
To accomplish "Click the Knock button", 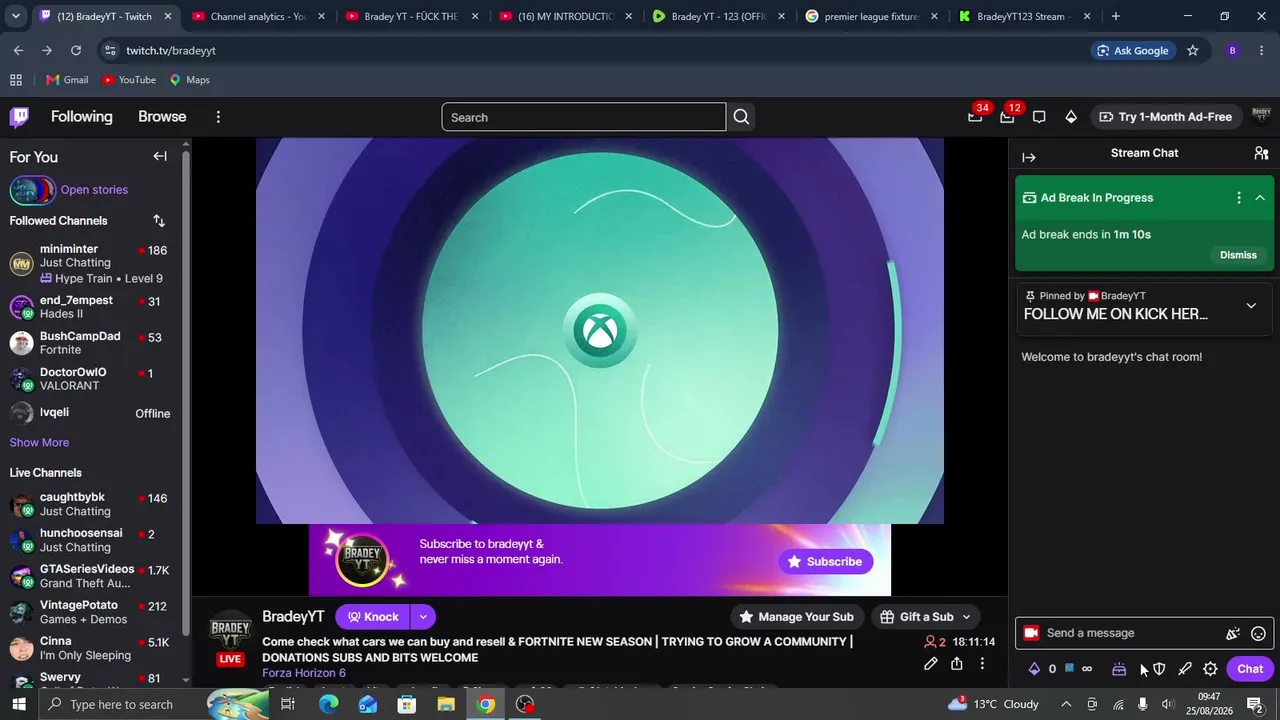I will (372, 617).
